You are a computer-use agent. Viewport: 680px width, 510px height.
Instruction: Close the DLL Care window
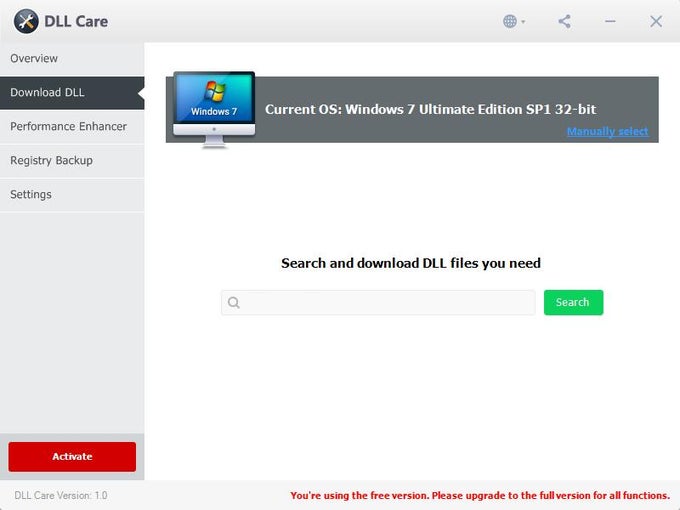pos(656,21)
